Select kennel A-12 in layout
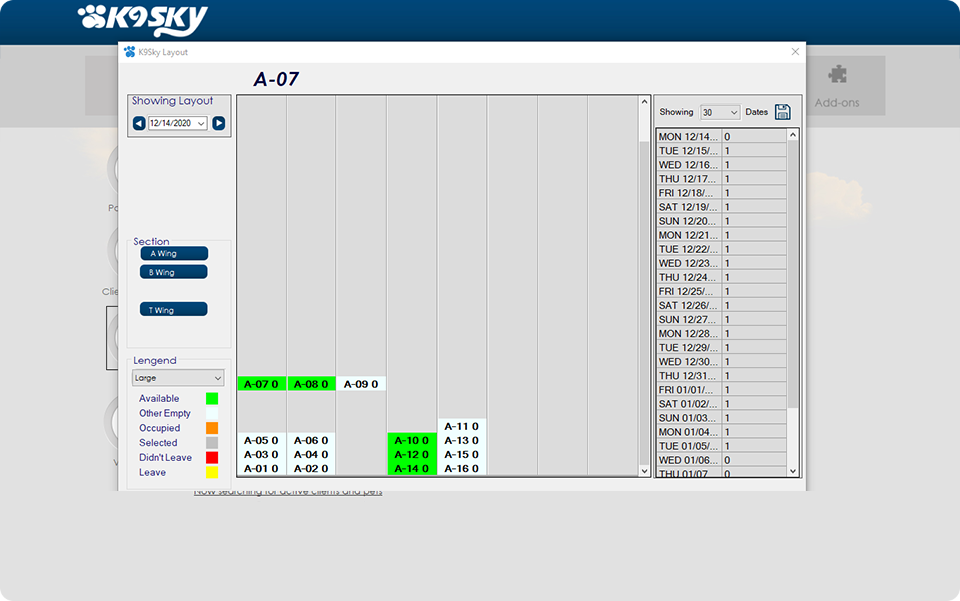The image size is (960, 601). point(411,454)
